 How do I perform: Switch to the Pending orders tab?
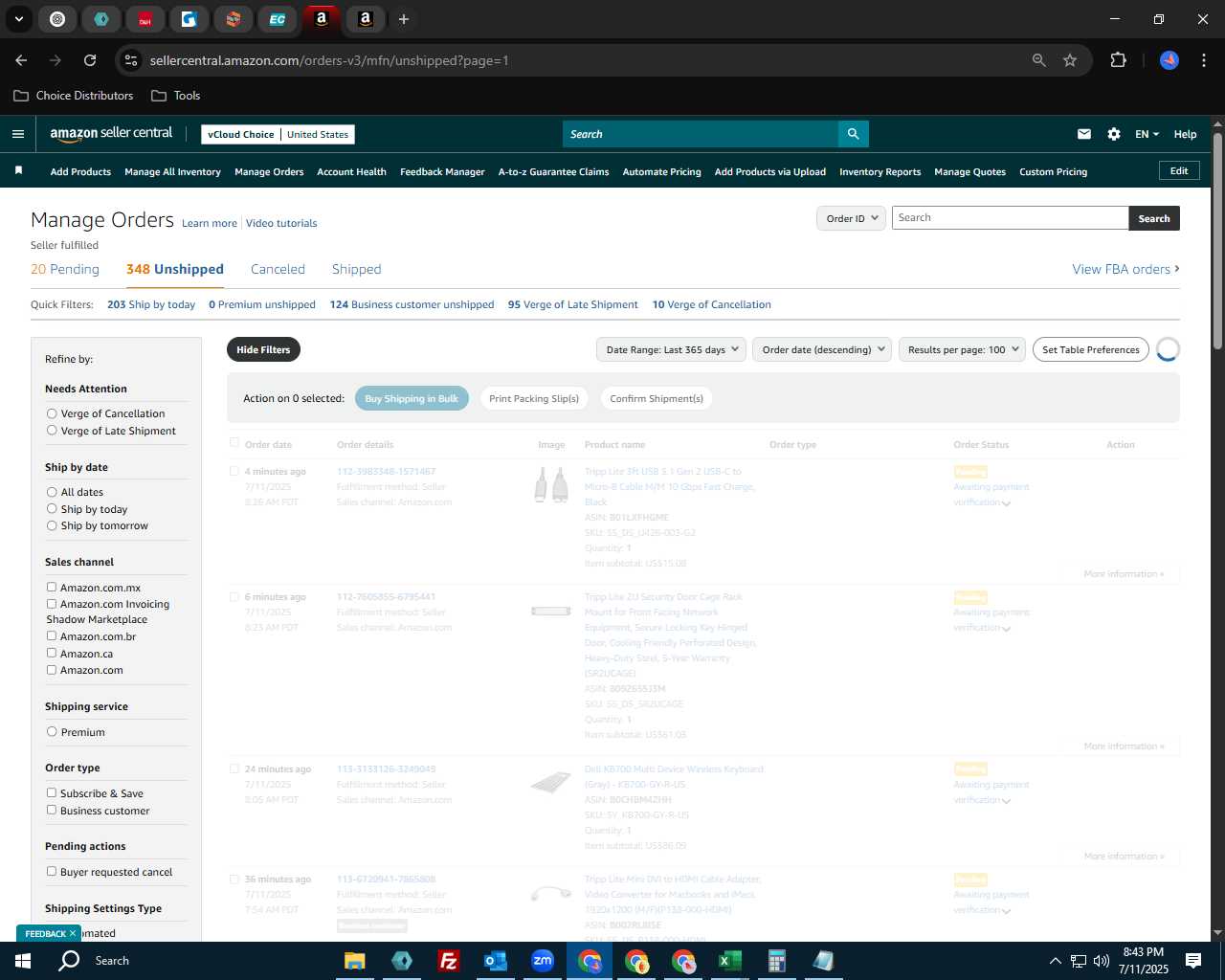pos(65,269)
